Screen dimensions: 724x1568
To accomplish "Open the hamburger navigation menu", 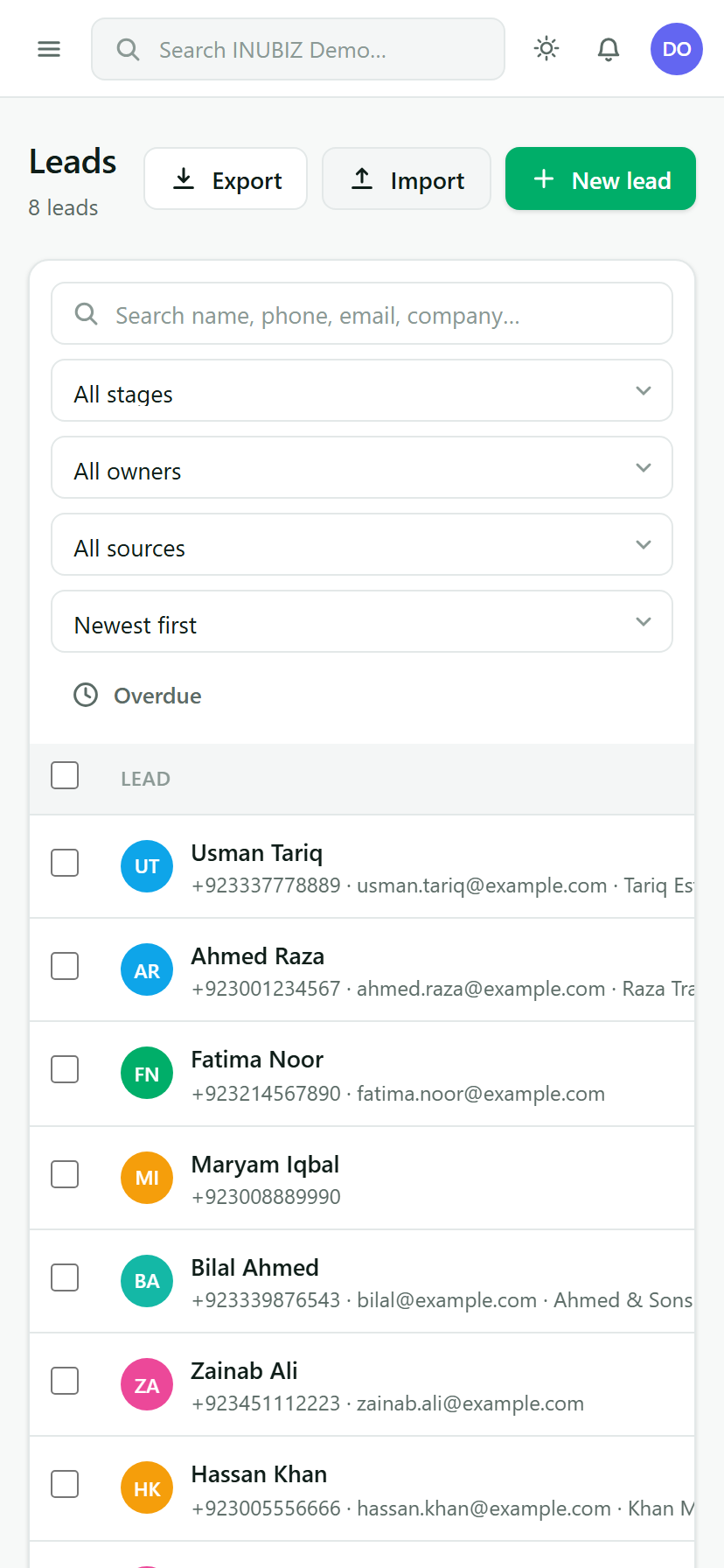I will [x=49, y=49].
